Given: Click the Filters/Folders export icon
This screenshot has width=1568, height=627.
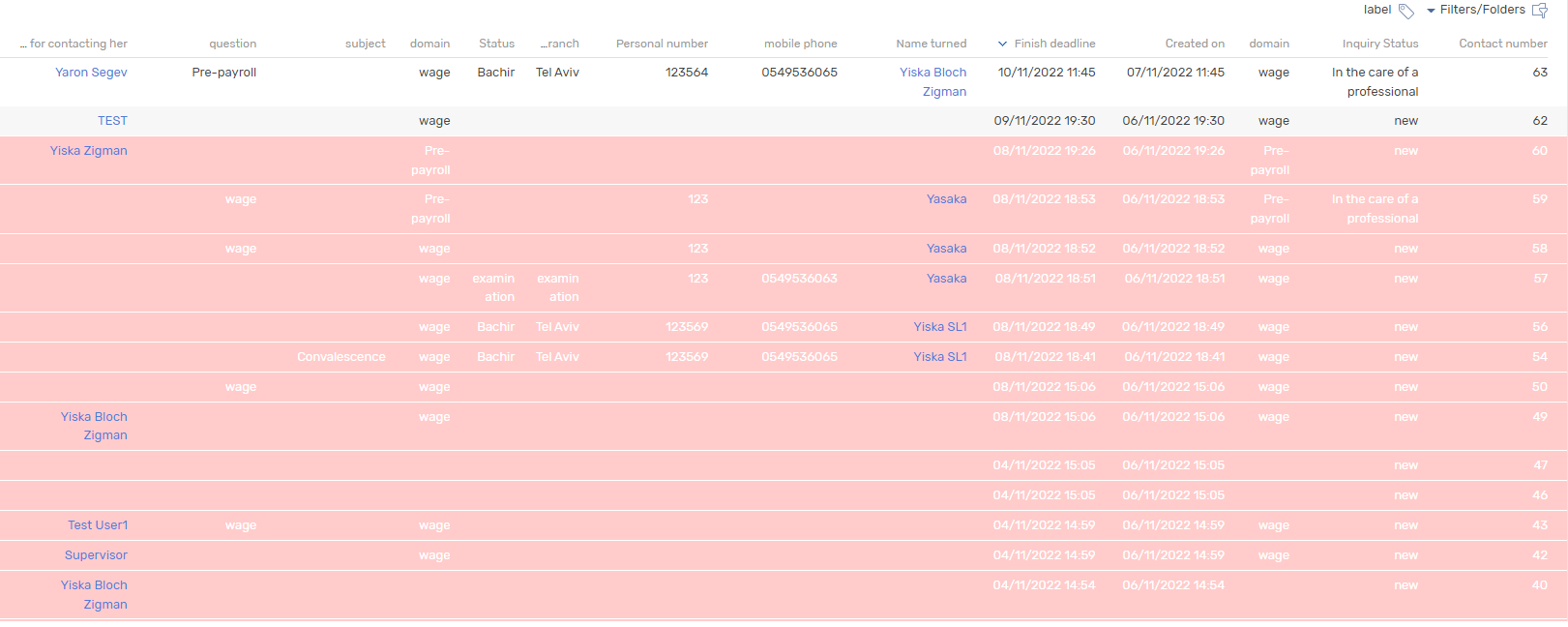Looking at the screenshot, I should (x=1540, y=11).
